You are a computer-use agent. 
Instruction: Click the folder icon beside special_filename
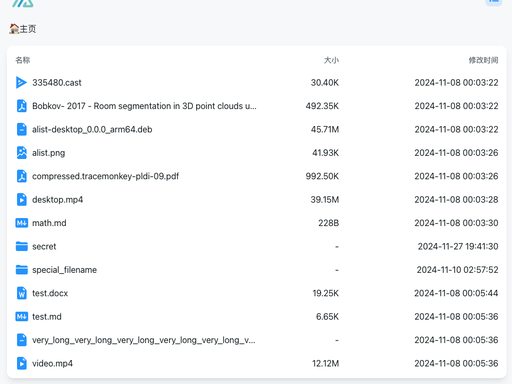pos(22,270)
